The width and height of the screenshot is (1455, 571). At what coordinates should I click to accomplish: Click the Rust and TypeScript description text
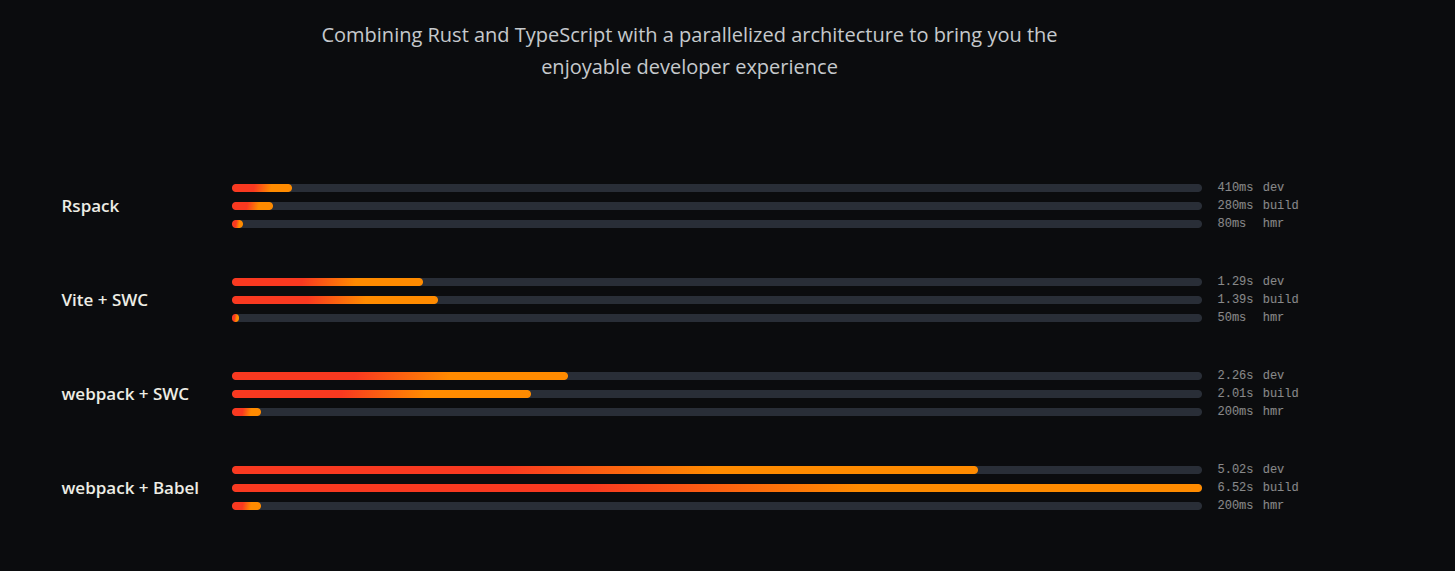(689, 51)
